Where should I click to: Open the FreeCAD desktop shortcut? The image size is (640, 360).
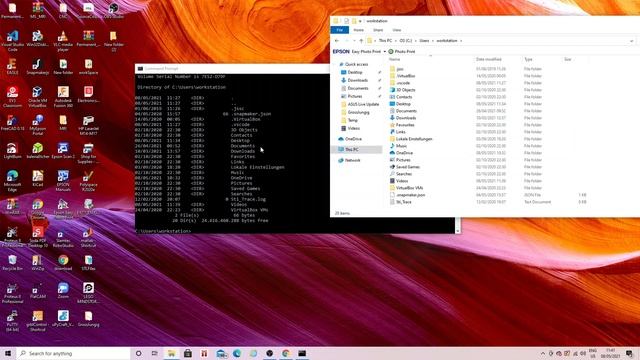point(12,122)
